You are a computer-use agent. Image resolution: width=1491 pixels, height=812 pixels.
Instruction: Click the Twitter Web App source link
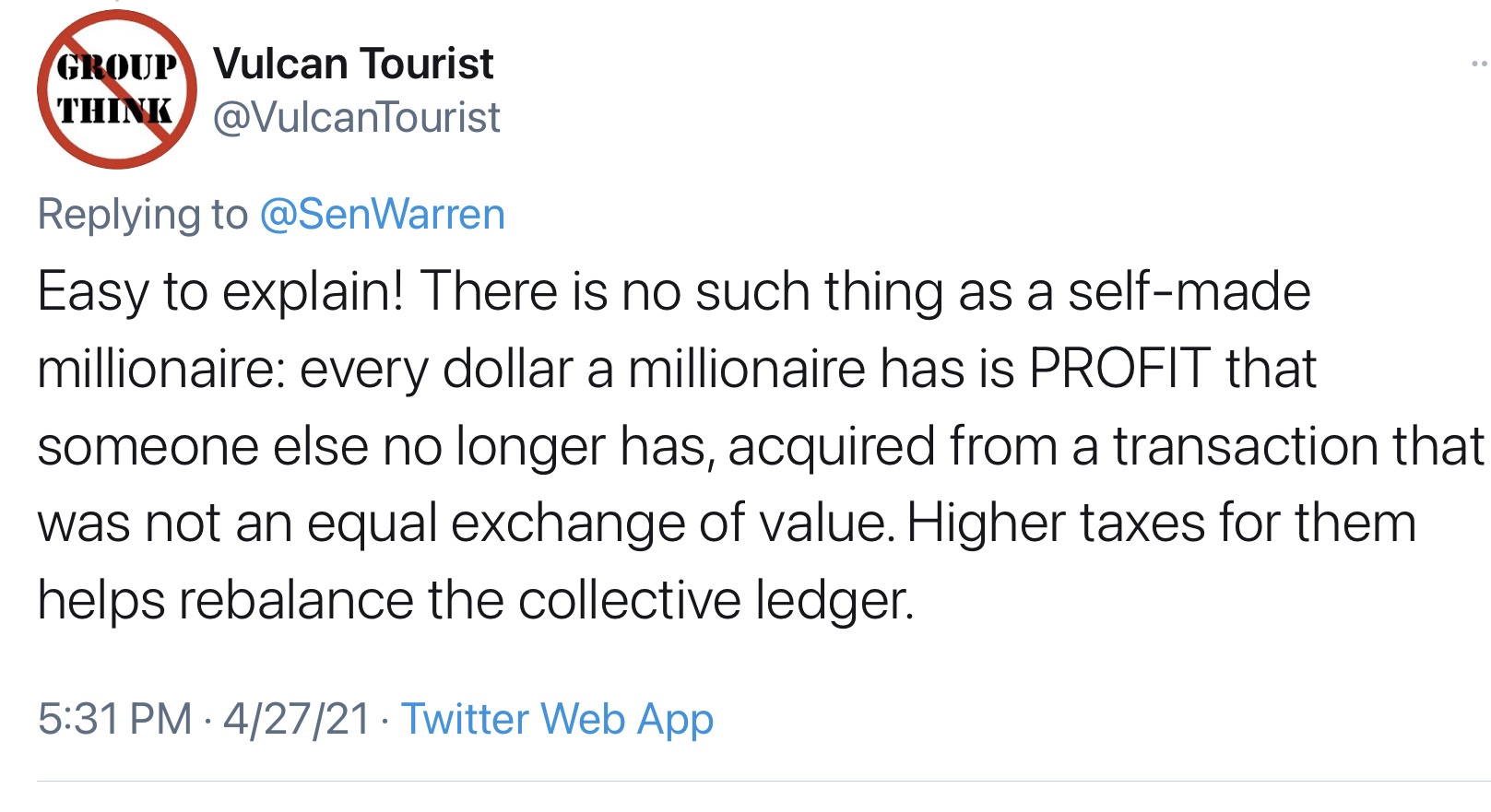tap(557, 719)
